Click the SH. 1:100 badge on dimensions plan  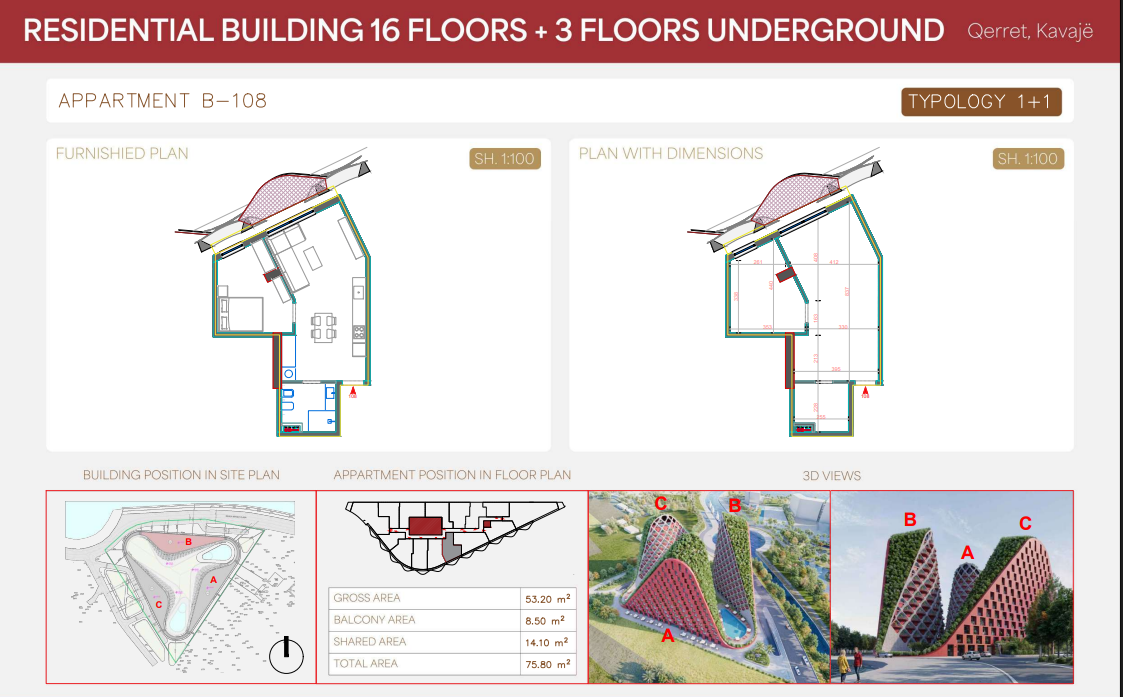(1028, 159)
